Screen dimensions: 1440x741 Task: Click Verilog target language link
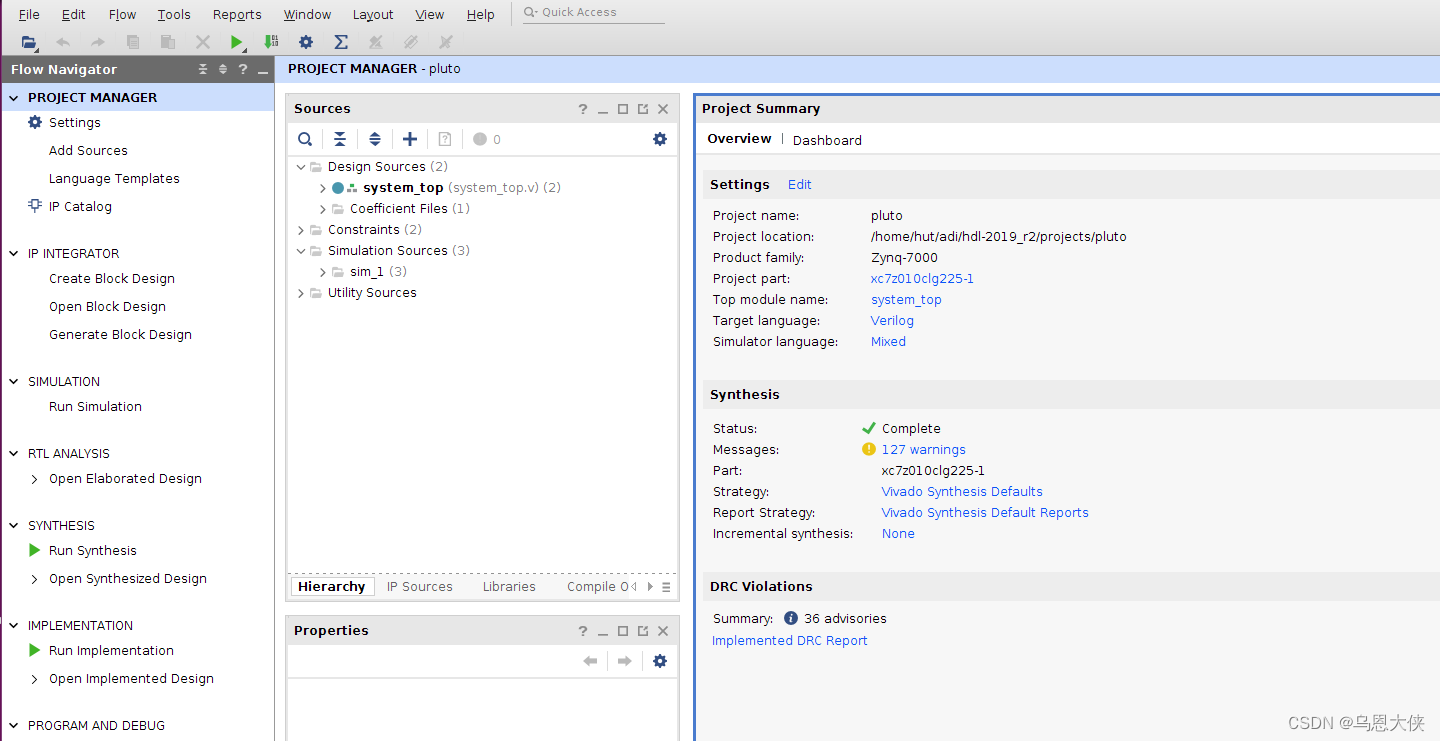892,321
